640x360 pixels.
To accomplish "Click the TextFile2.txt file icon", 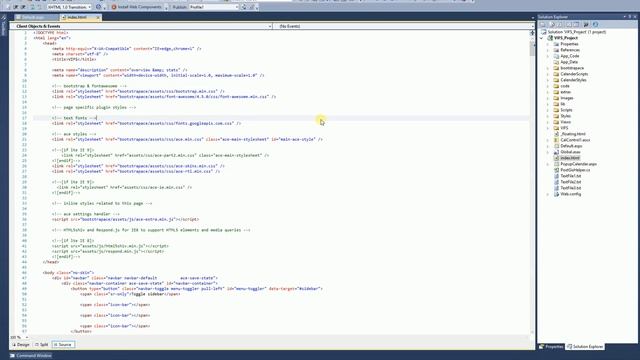I will (556, 182).
